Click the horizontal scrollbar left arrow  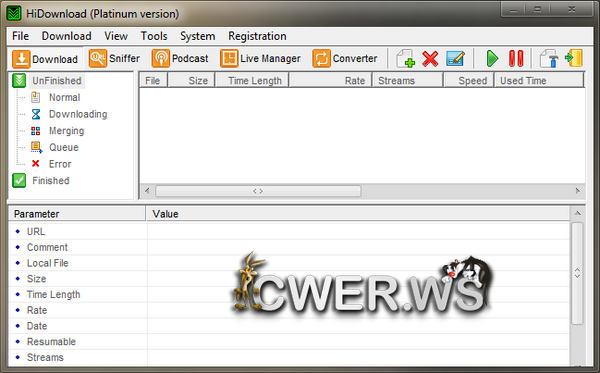[147, 191]
